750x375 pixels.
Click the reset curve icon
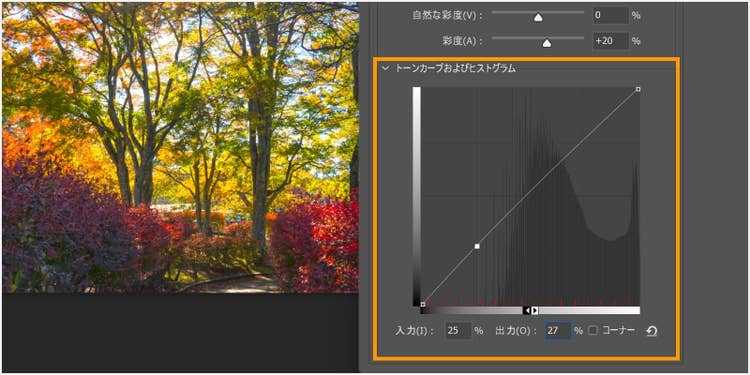651,331
